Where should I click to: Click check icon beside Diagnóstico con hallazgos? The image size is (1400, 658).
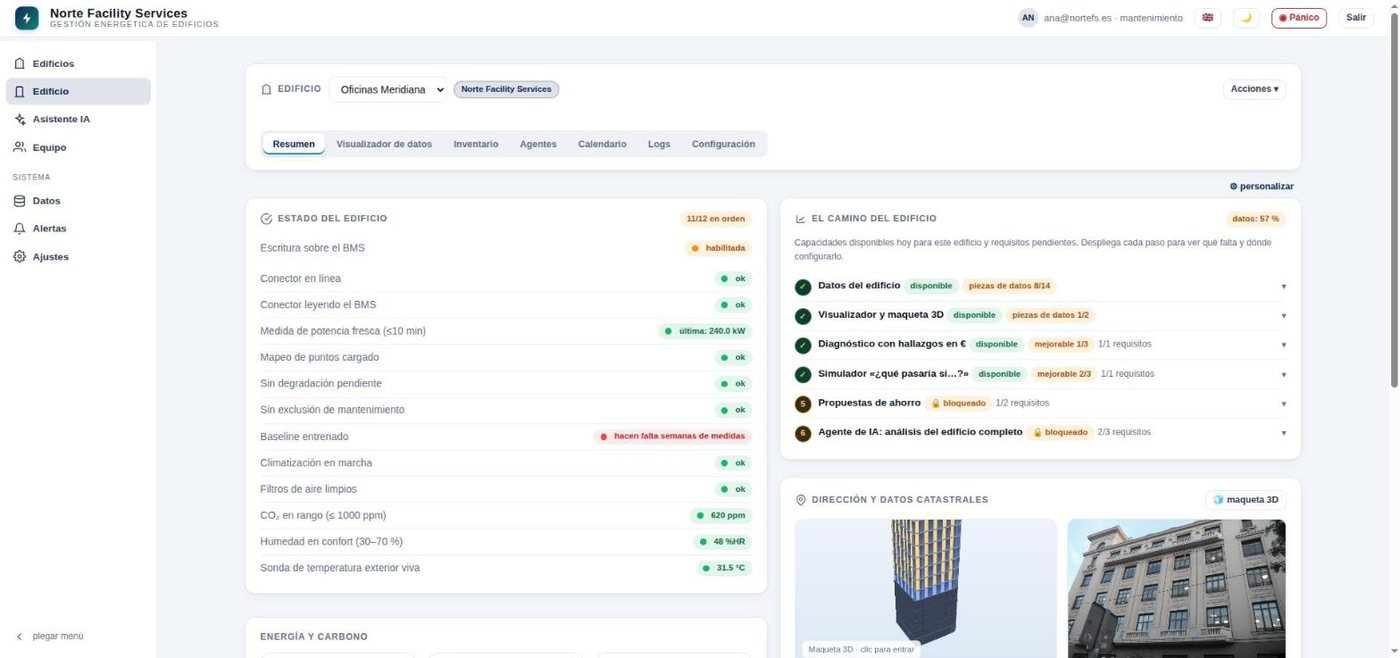(803, 345)
